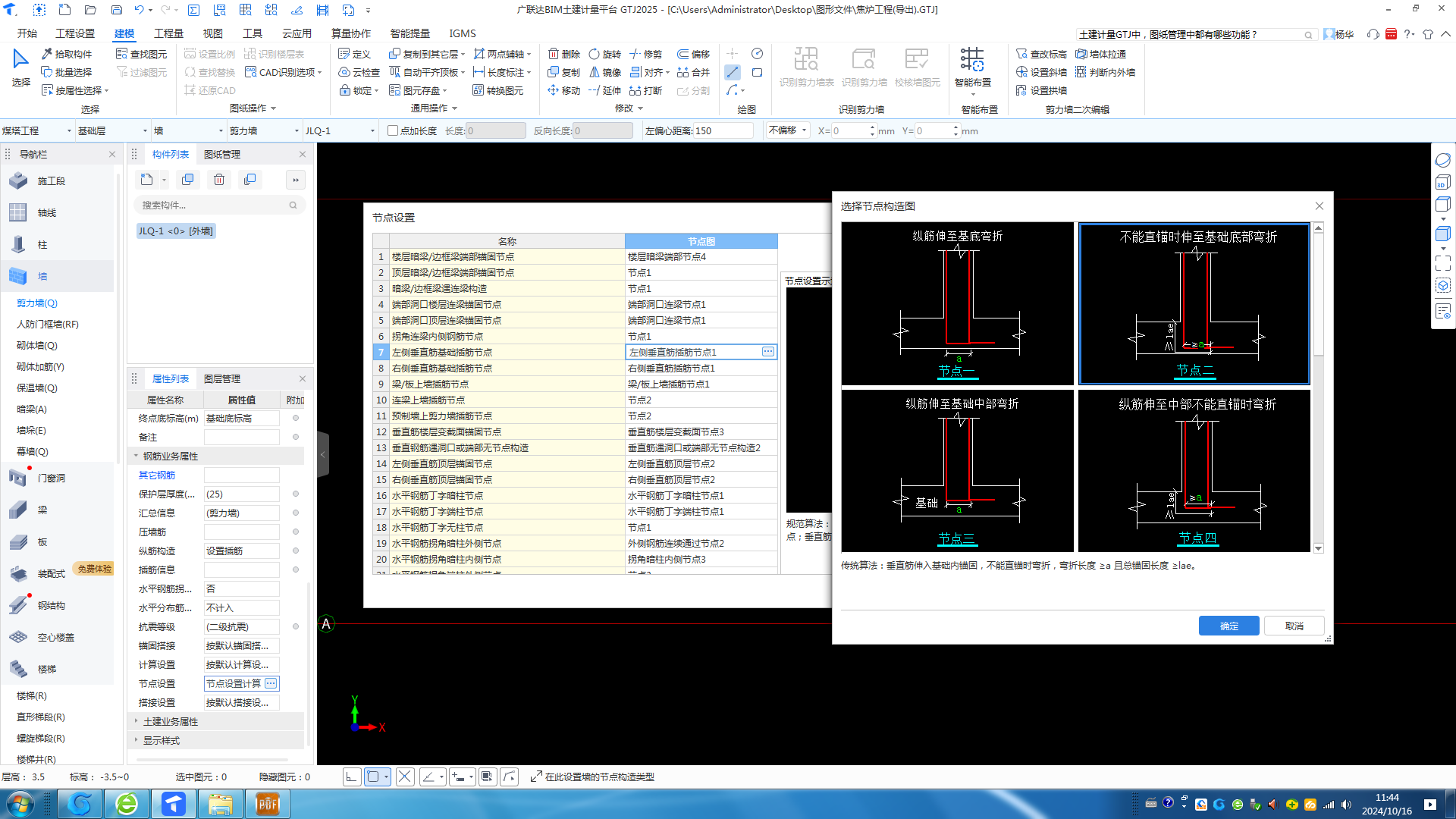Run the 云检查 cloud check
1456x819 pixels.
tap(359, 72)
